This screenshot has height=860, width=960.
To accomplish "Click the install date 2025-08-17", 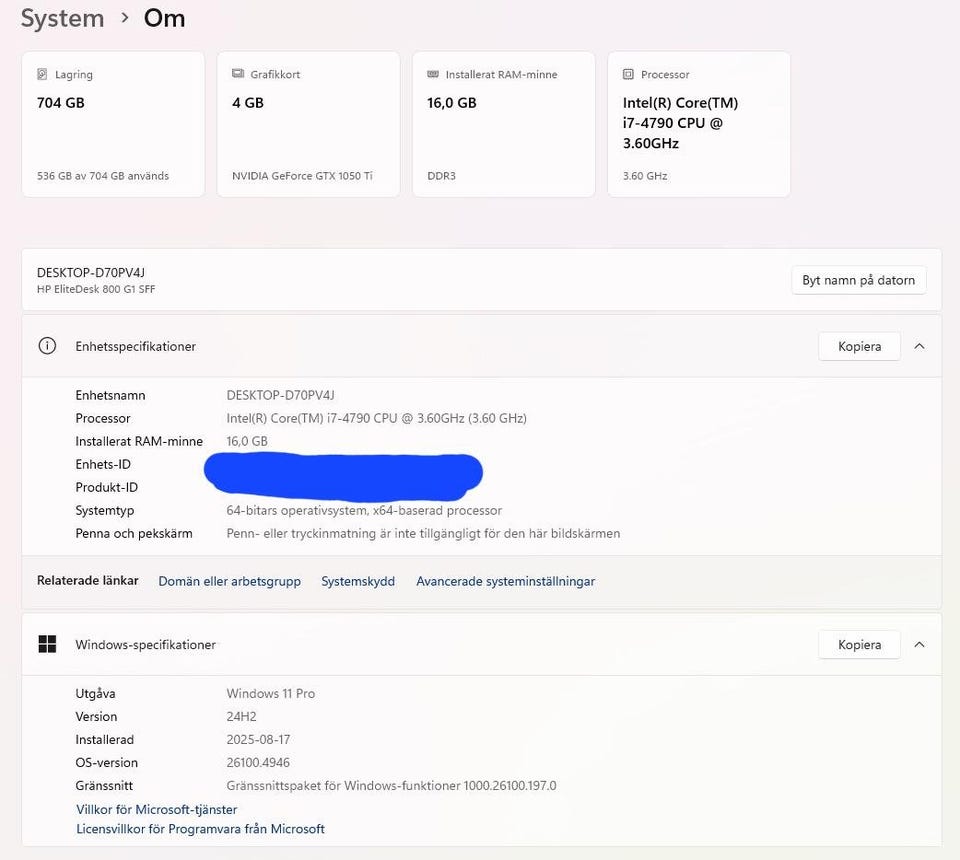I will (258, 739).
